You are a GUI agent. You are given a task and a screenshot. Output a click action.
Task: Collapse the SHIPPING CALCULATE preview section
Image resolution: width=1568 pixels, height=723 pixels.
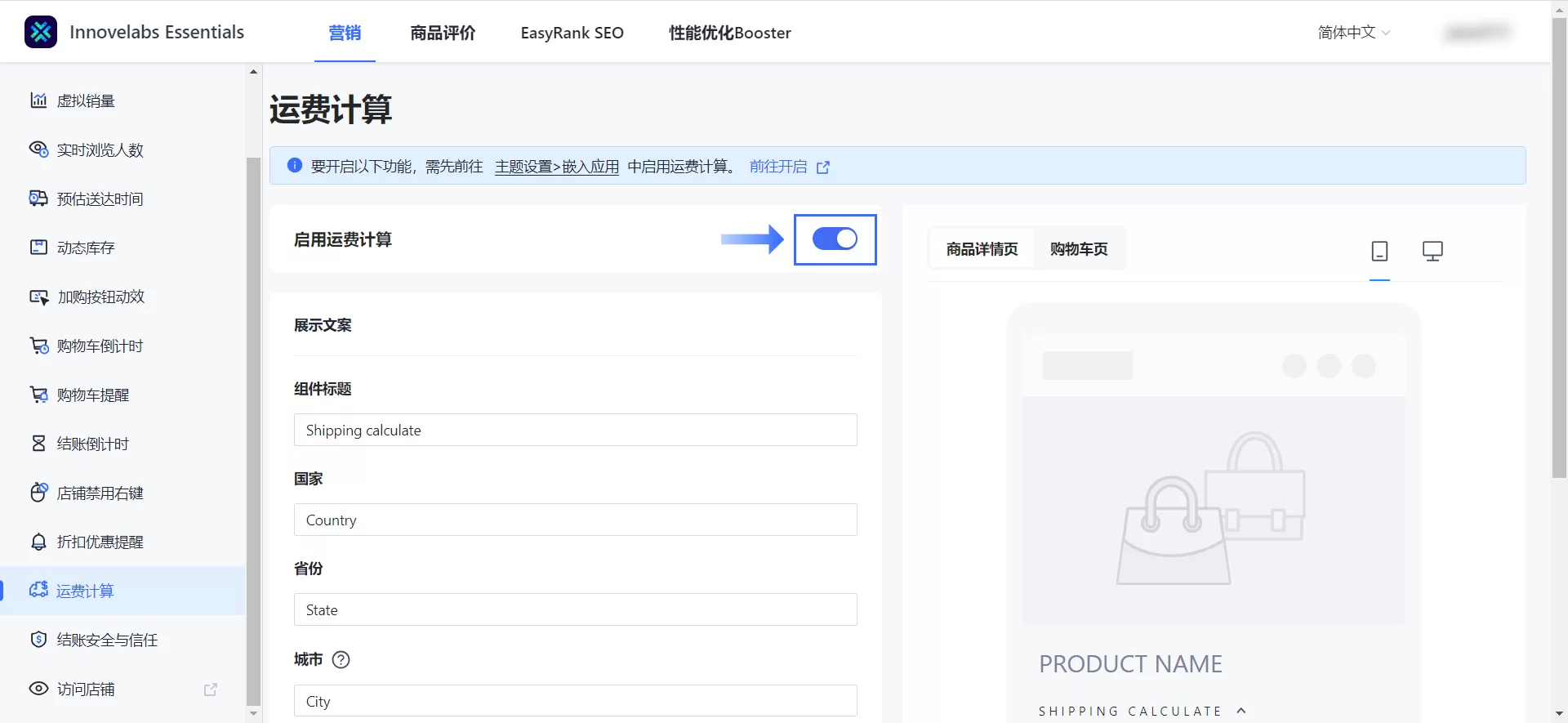[x=1241, y=711]
